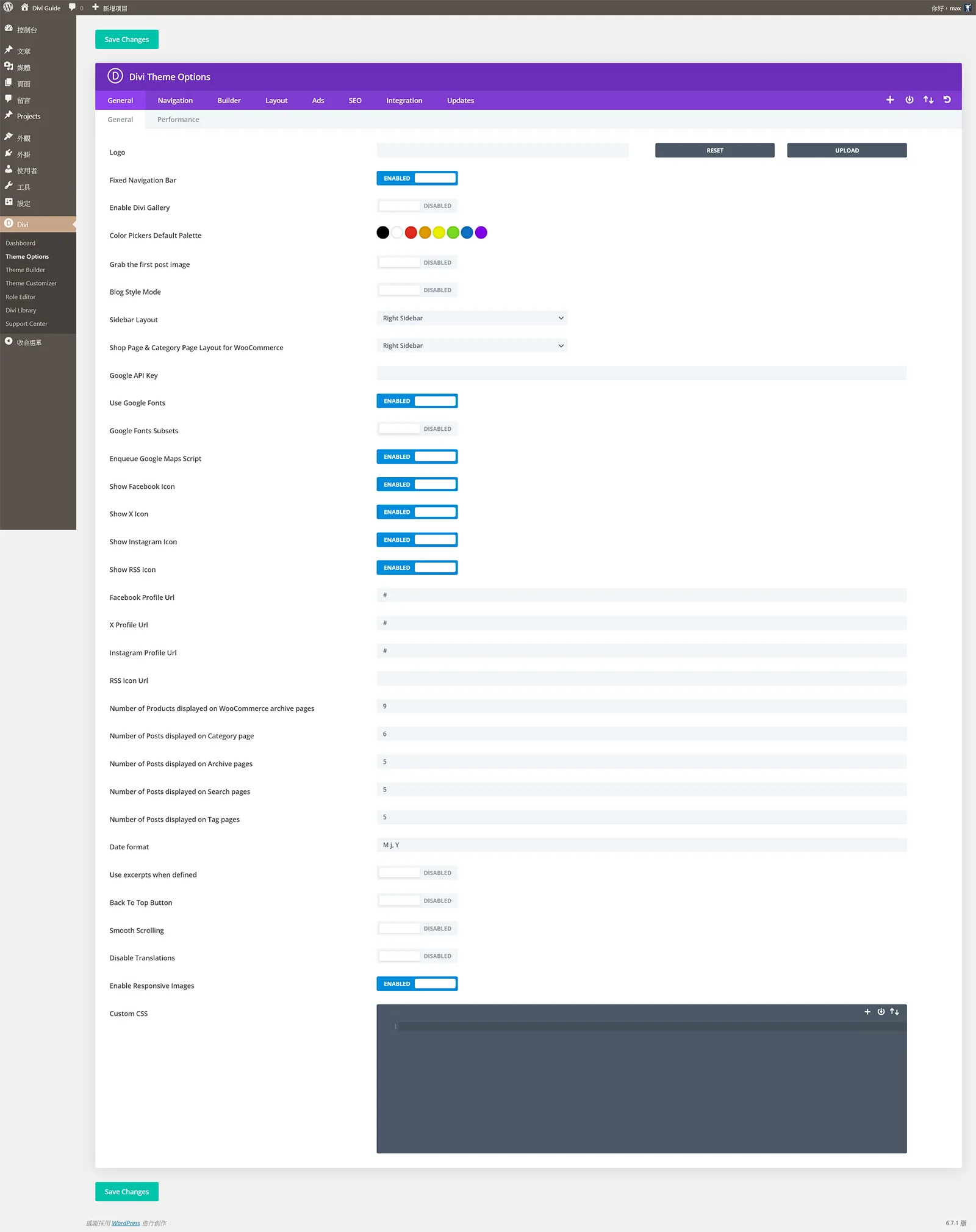Click the plus icon in Theme Options header
This screenshot has height=1232, width=976.
click(x=890, y=100)
